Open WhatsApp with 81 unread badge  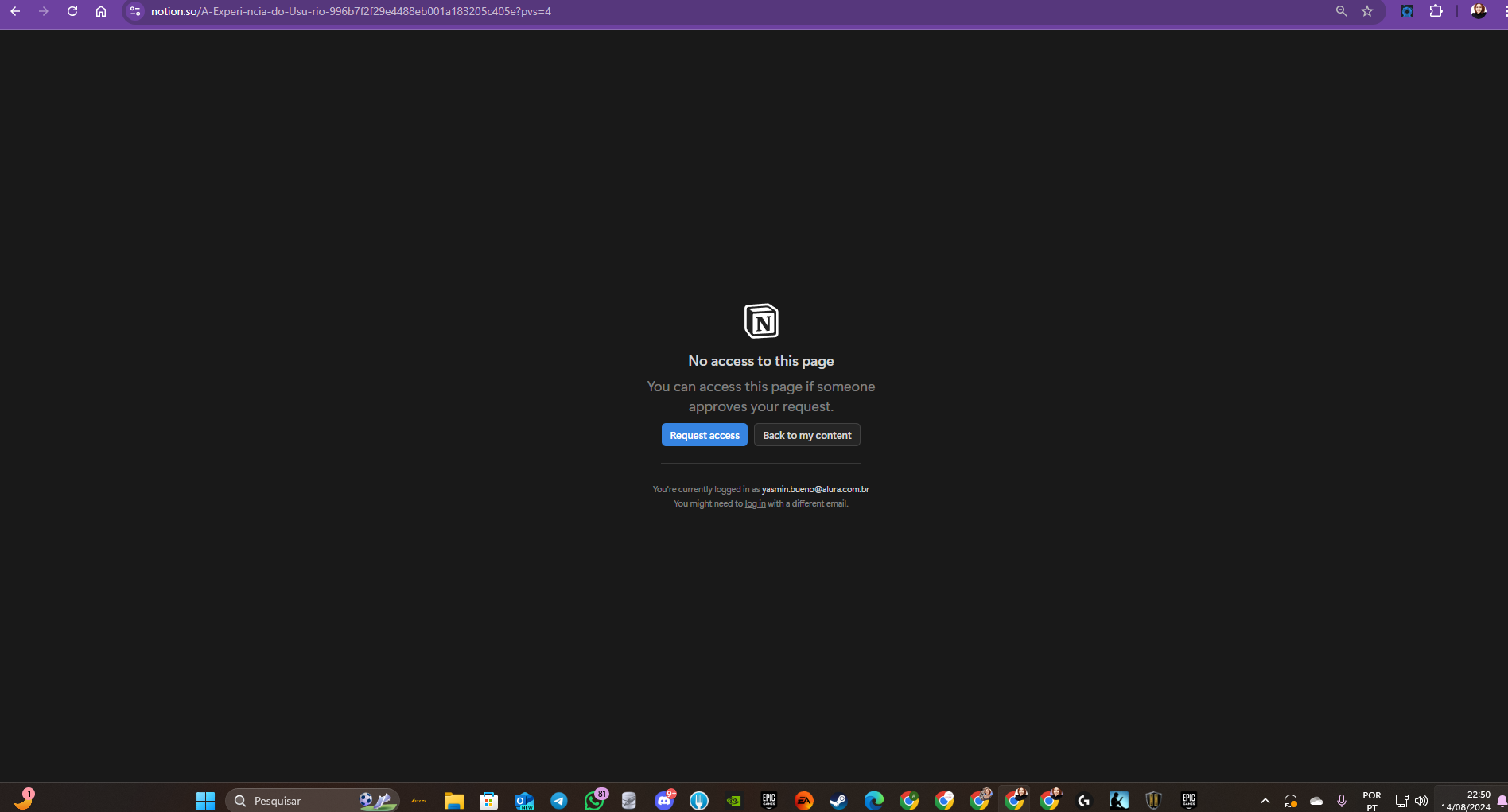[594, 800]
